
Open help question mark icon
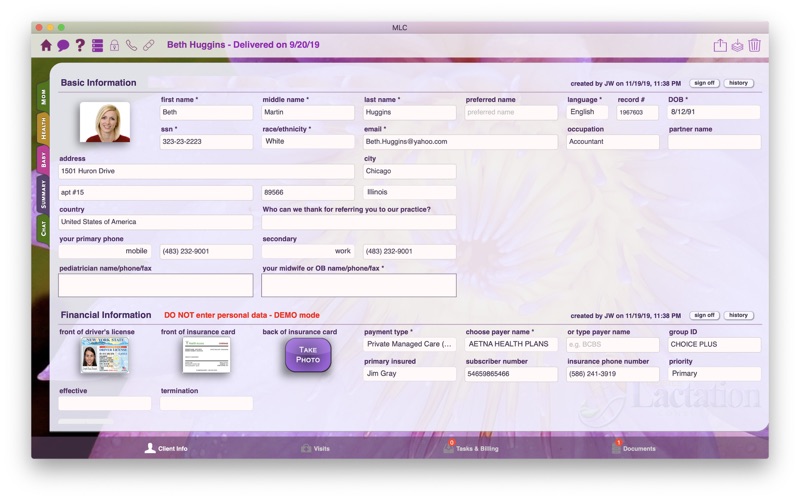coord(80,45)
